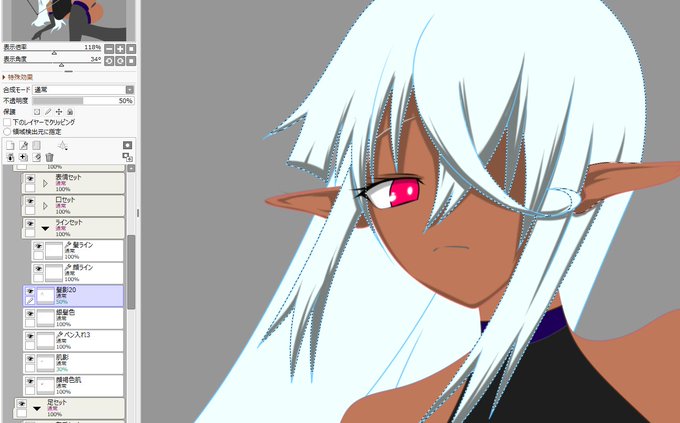Image resolution: width=680 pixels, height=423 pixels.
Task: Click the layer list vertical scrollbar thumb
Action: coord(131,272)
